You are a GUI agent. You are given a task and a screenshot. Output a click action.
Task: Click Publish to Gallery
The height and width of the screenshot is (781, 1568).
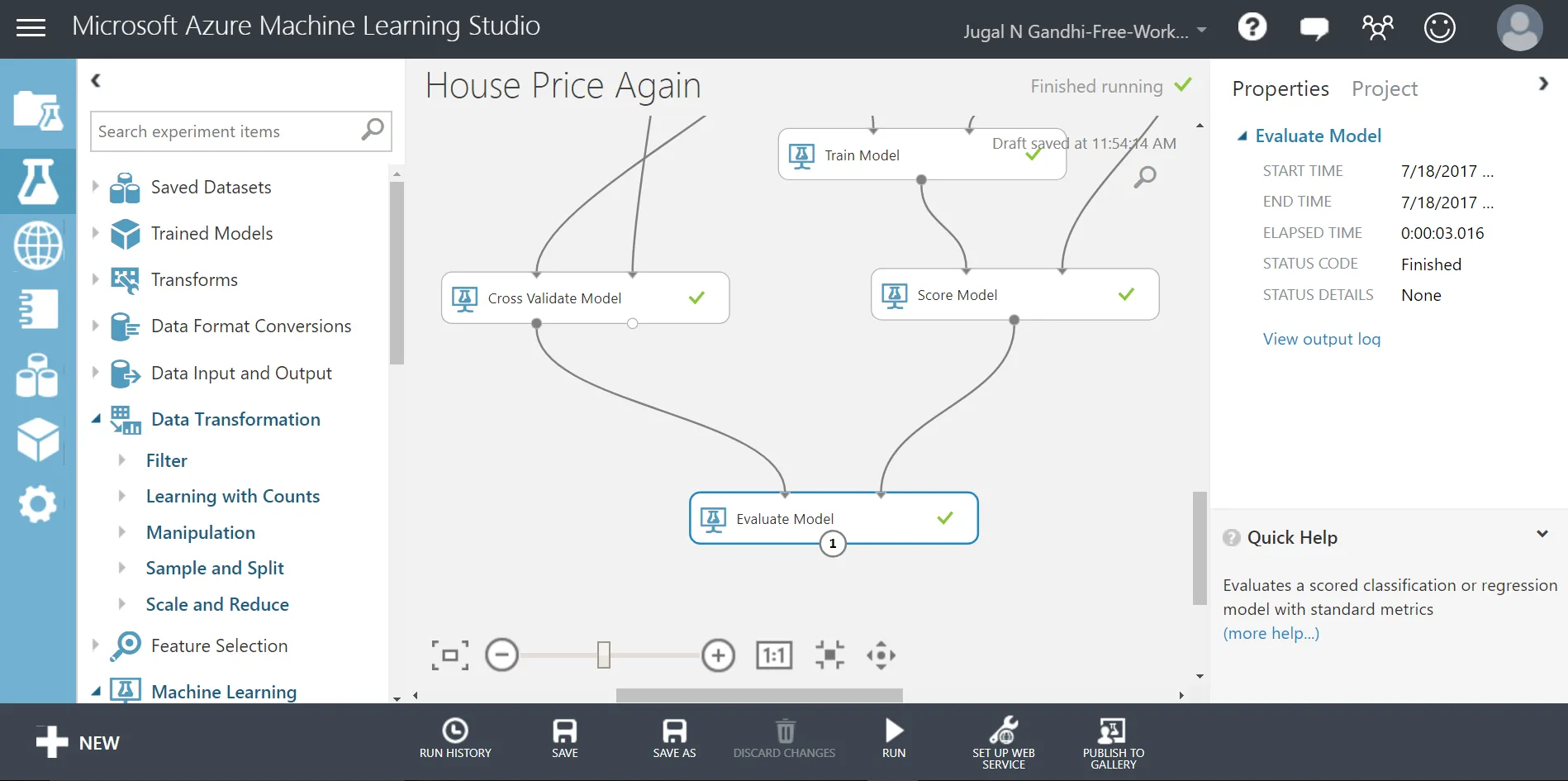pyautogui.click(x=1114, y=743)
